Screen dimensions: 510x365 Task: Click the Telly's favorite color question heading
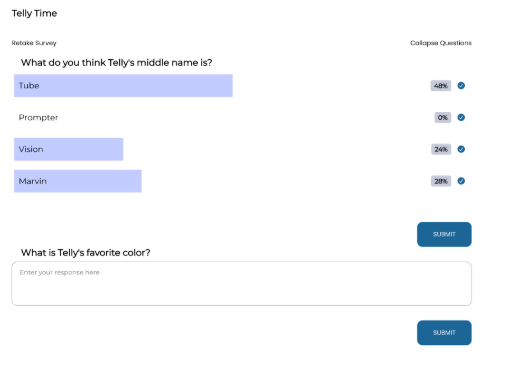85,253
